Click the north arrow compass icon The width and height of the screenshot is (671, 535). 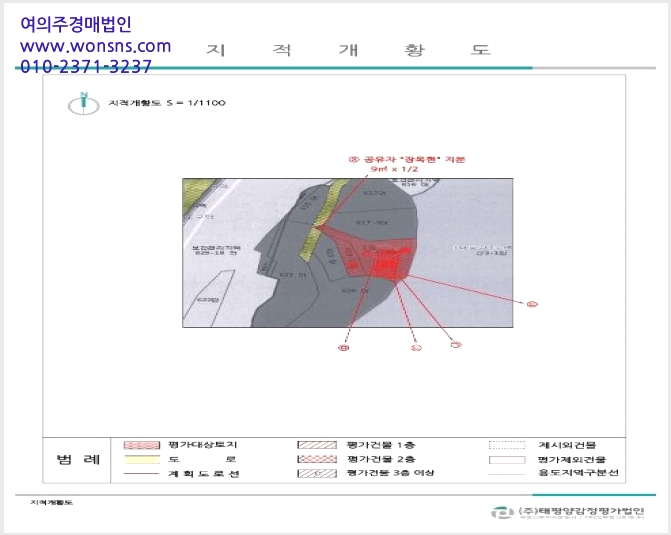click(x=83, y=103)
